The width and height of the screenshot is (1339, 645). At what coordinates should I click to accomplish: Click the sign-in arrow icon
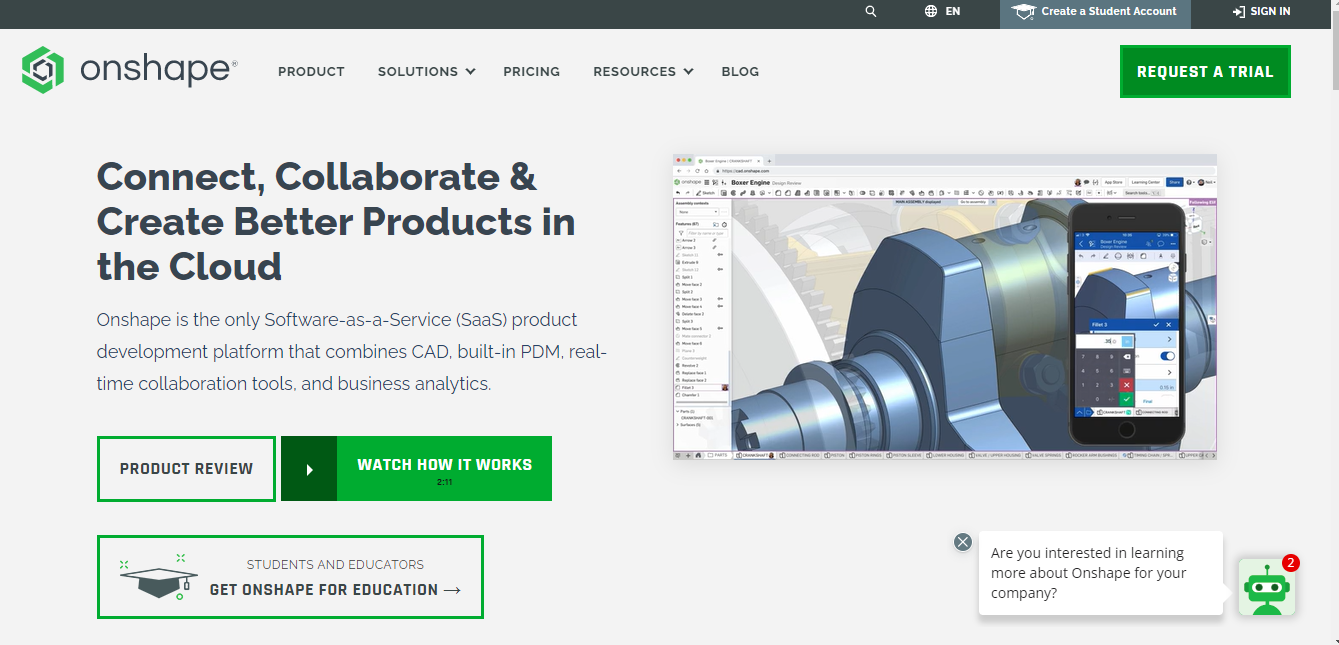click(x=1239, y=12)
